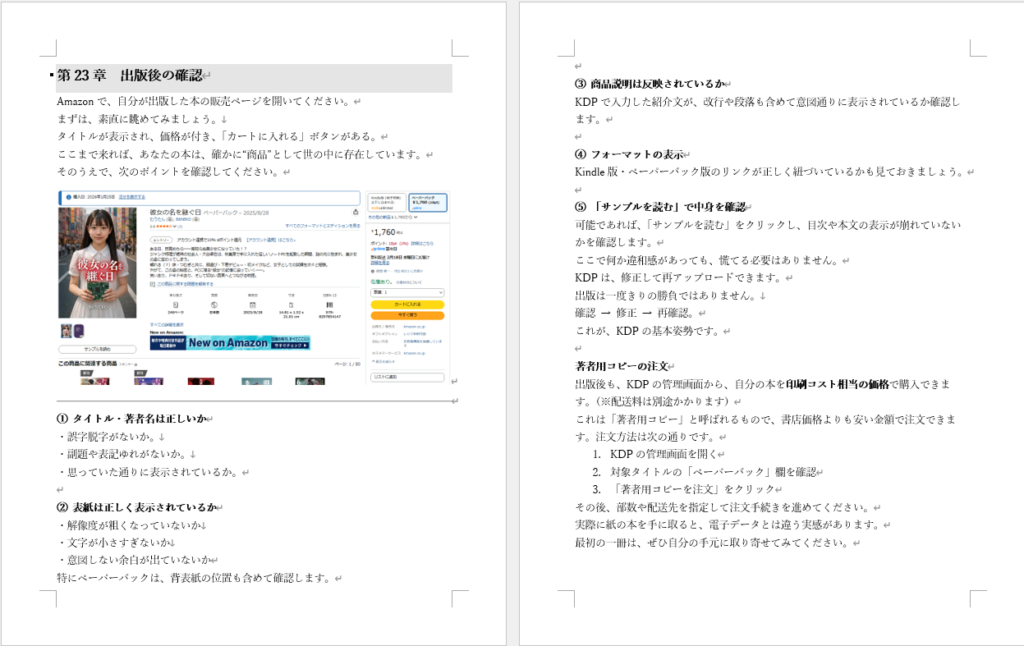Click the New on Amazon banner

pyautogui.click(x=231, y=342)
